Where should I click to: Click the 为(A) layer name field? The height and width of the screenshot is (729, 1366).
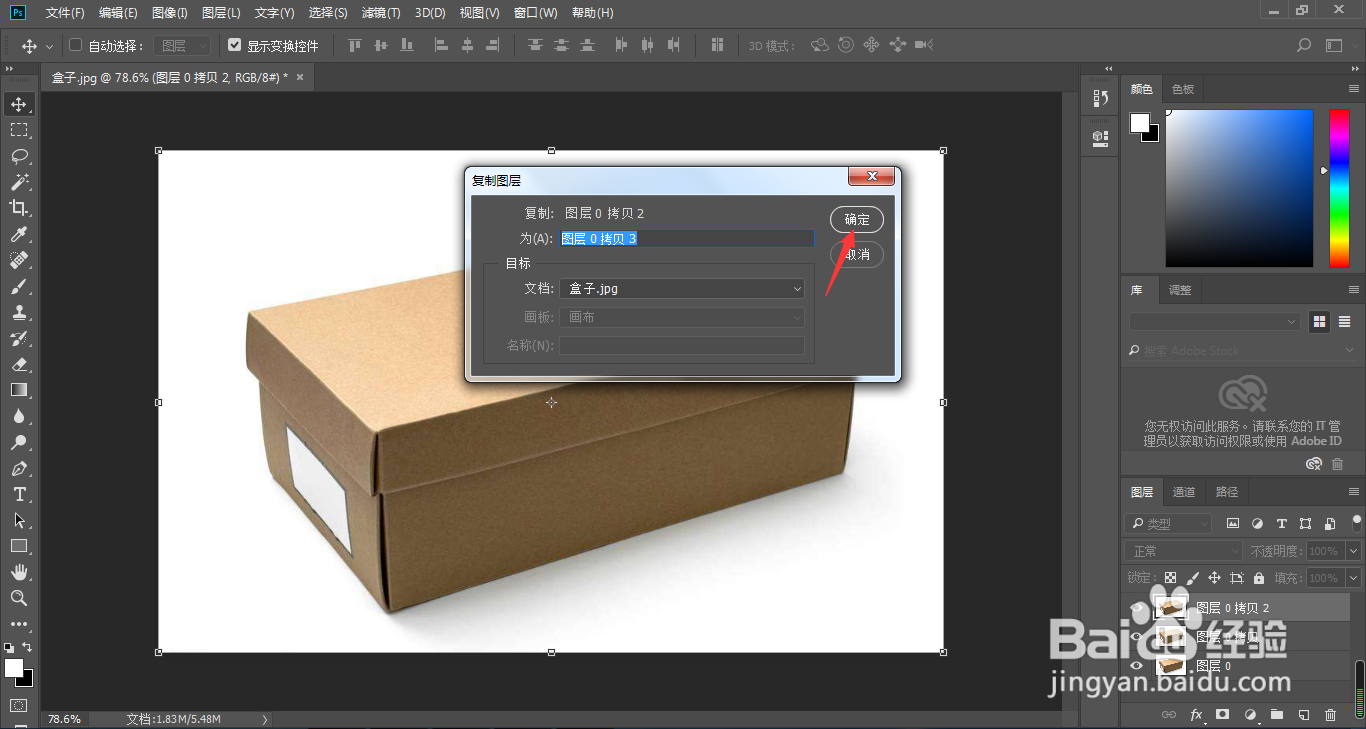pyautogui.click(x=687, y=239)
